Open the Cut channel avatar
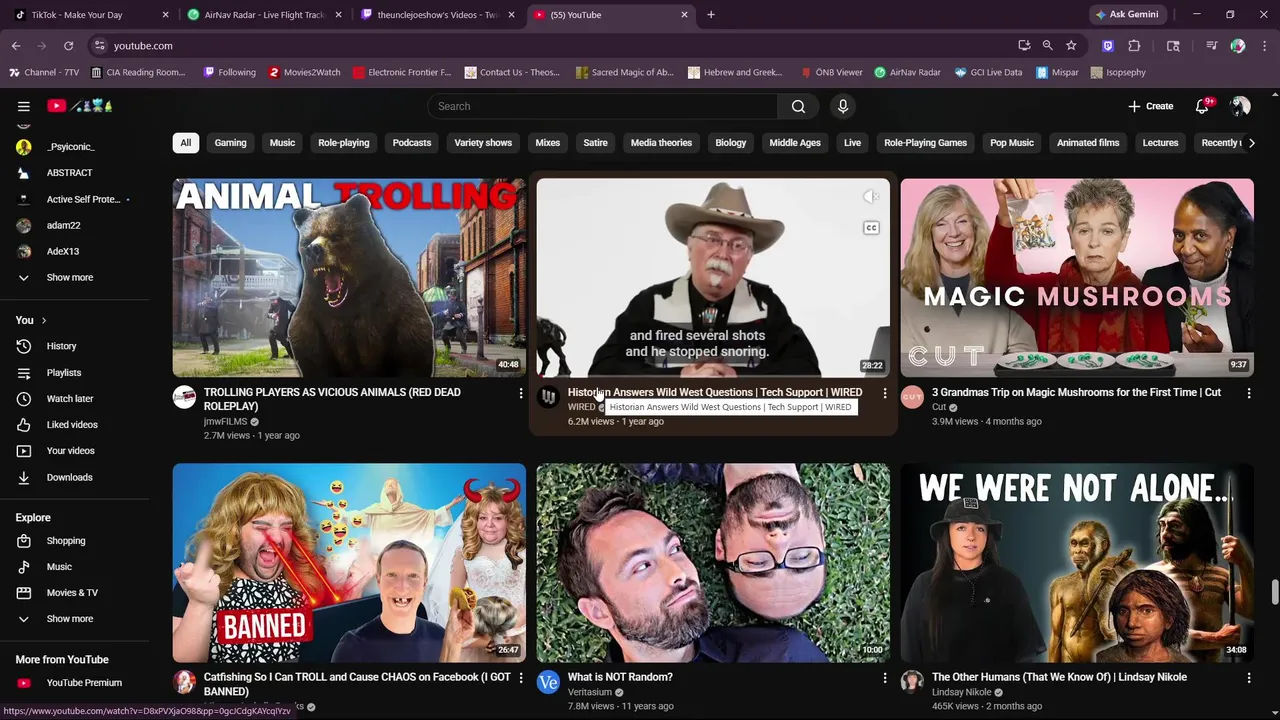 pos(912,397)
